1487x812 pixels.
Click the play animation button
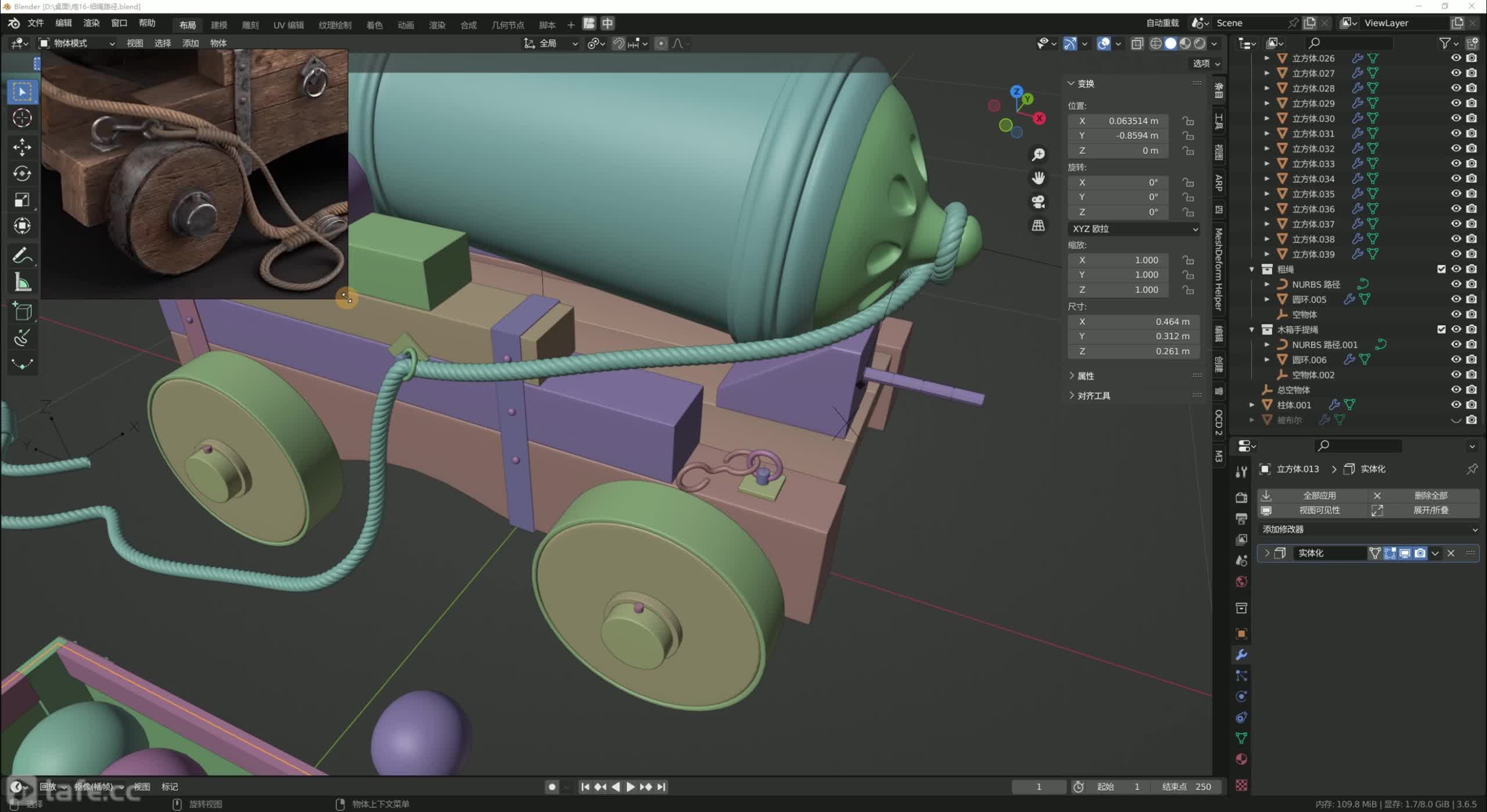point(630,787)
